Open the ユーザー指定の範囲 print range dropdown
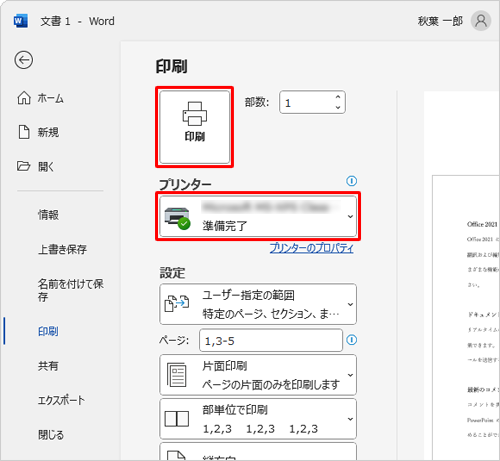Image resolution: width=500 pixels, height=461 pixels. click(x=258, y=304)
